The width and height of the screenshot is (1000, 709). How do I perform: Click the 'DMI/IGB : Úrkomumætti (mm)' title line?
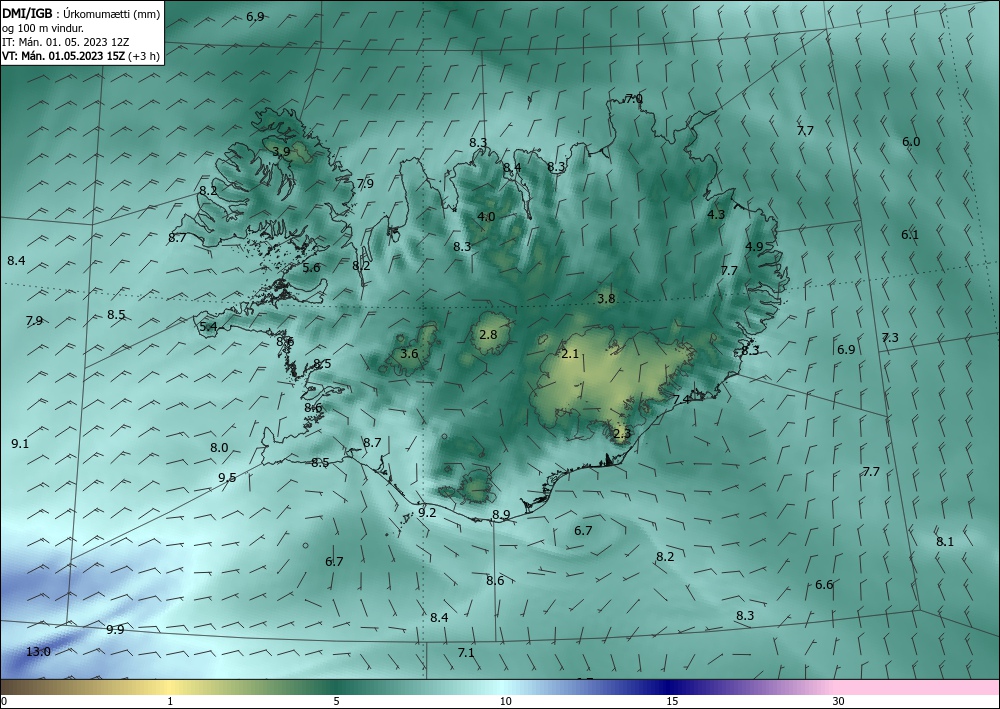click(81, 14)
